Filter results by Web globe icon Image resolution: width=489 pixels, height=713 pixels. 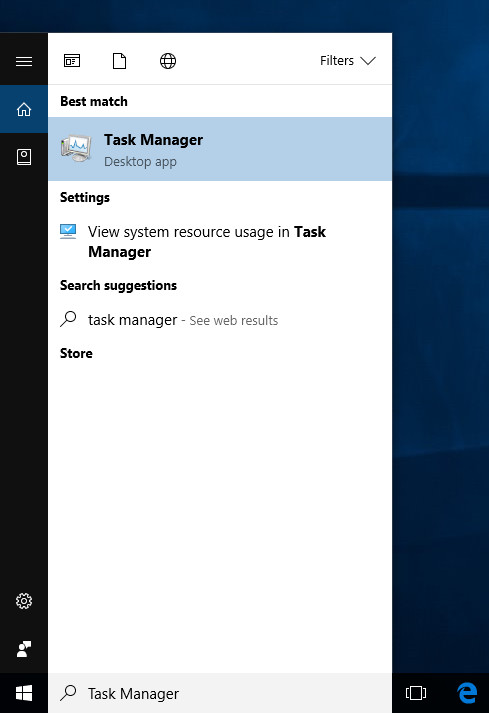168,60
